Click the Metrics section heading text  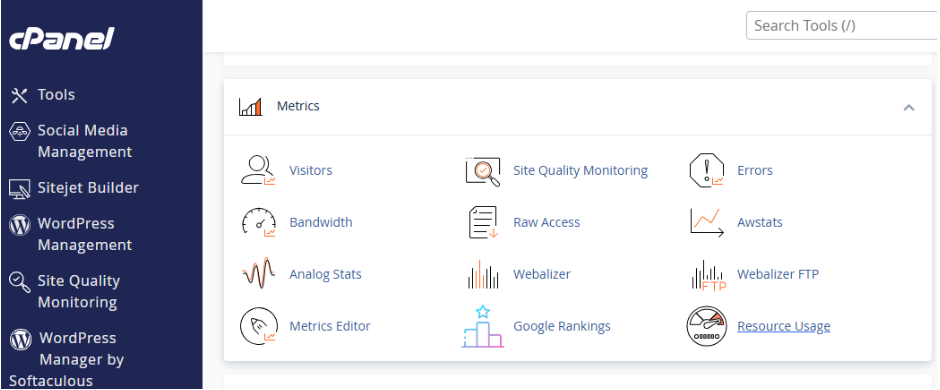[298, 106]
